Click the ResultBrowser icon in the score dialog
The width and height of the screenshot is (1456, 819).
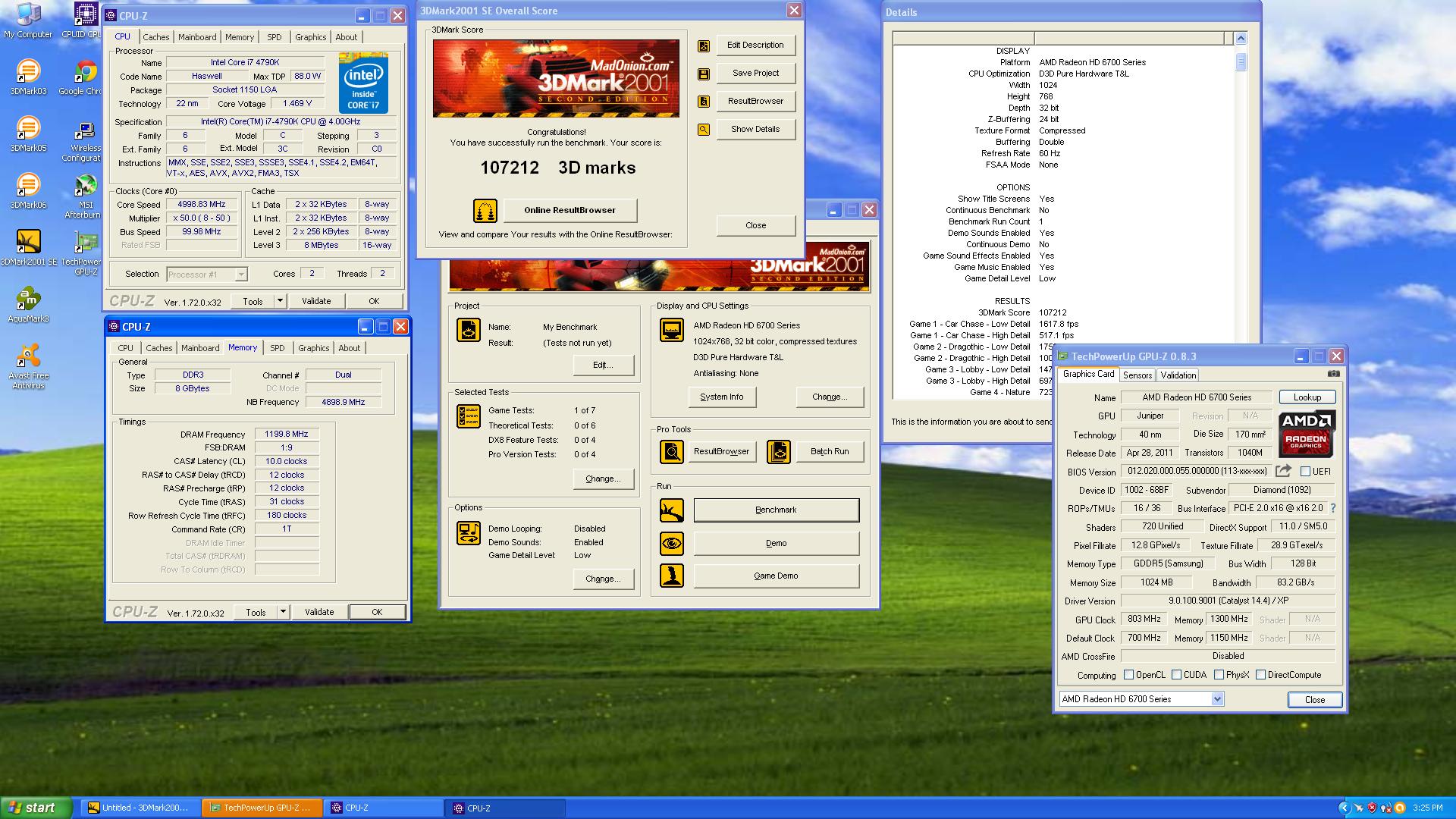click(x=704, y=102)
